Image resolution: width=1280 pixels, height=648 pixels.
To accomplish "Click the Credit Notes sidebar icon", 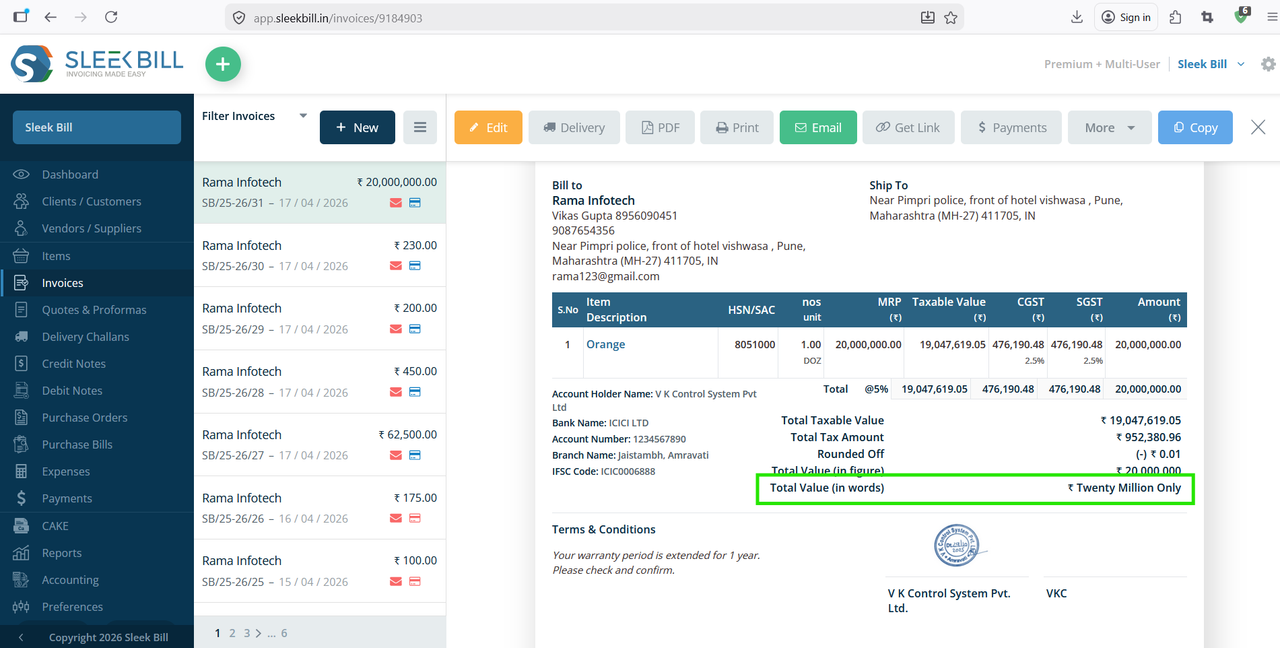I will point(21,364).
